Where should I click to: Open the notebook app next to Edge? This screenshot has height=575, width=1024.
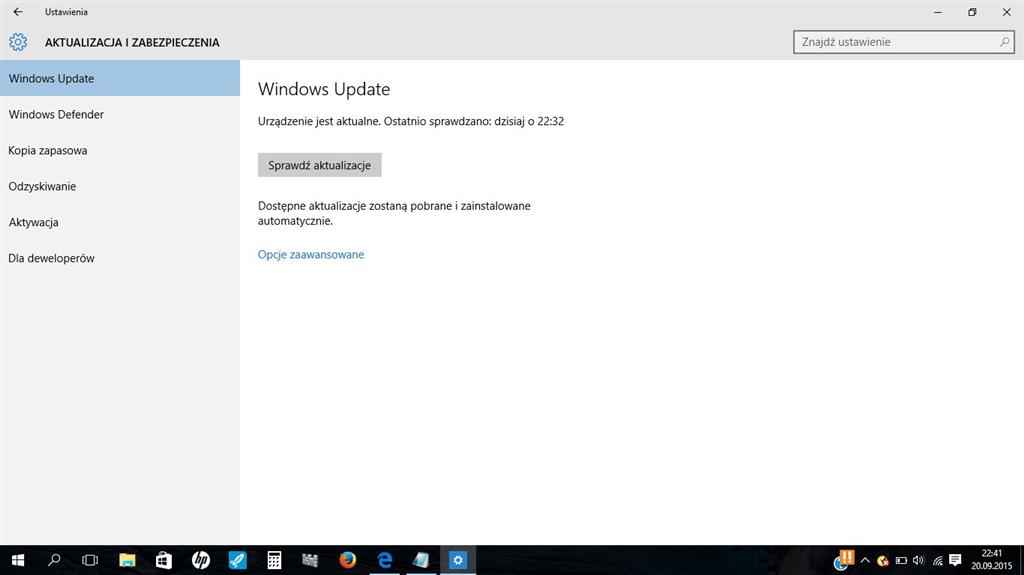coord(421,560)
